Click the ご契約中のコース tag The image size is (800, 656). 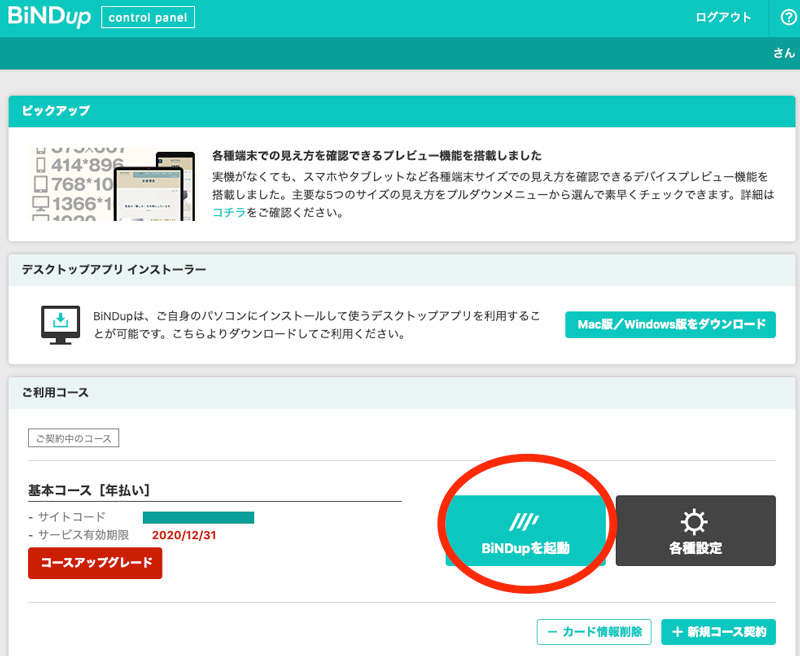click(x=73, y=438)
